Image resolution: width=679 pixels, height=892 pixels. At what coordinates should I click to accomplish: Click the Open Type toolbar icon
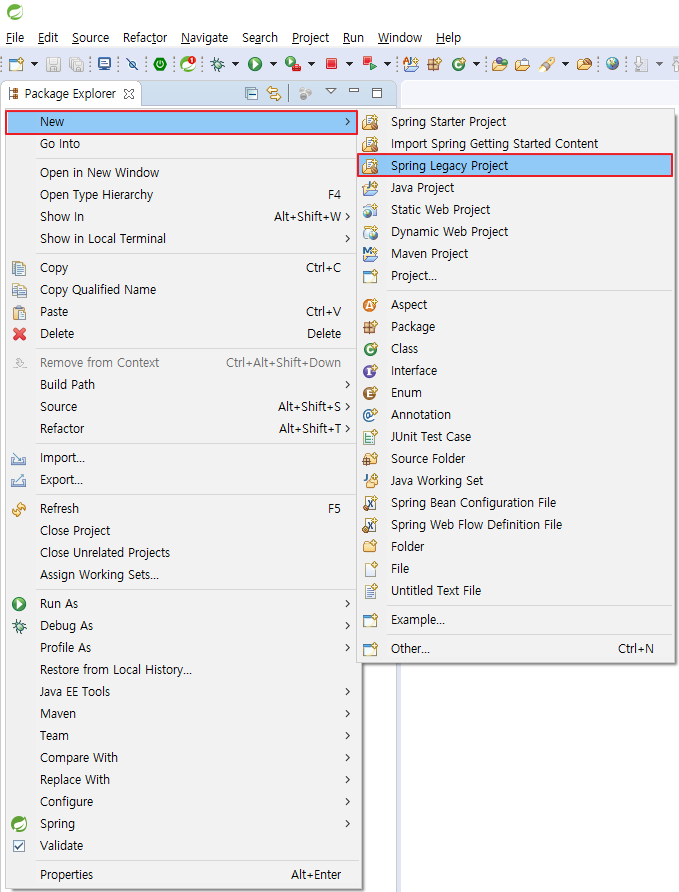point(500,64)
